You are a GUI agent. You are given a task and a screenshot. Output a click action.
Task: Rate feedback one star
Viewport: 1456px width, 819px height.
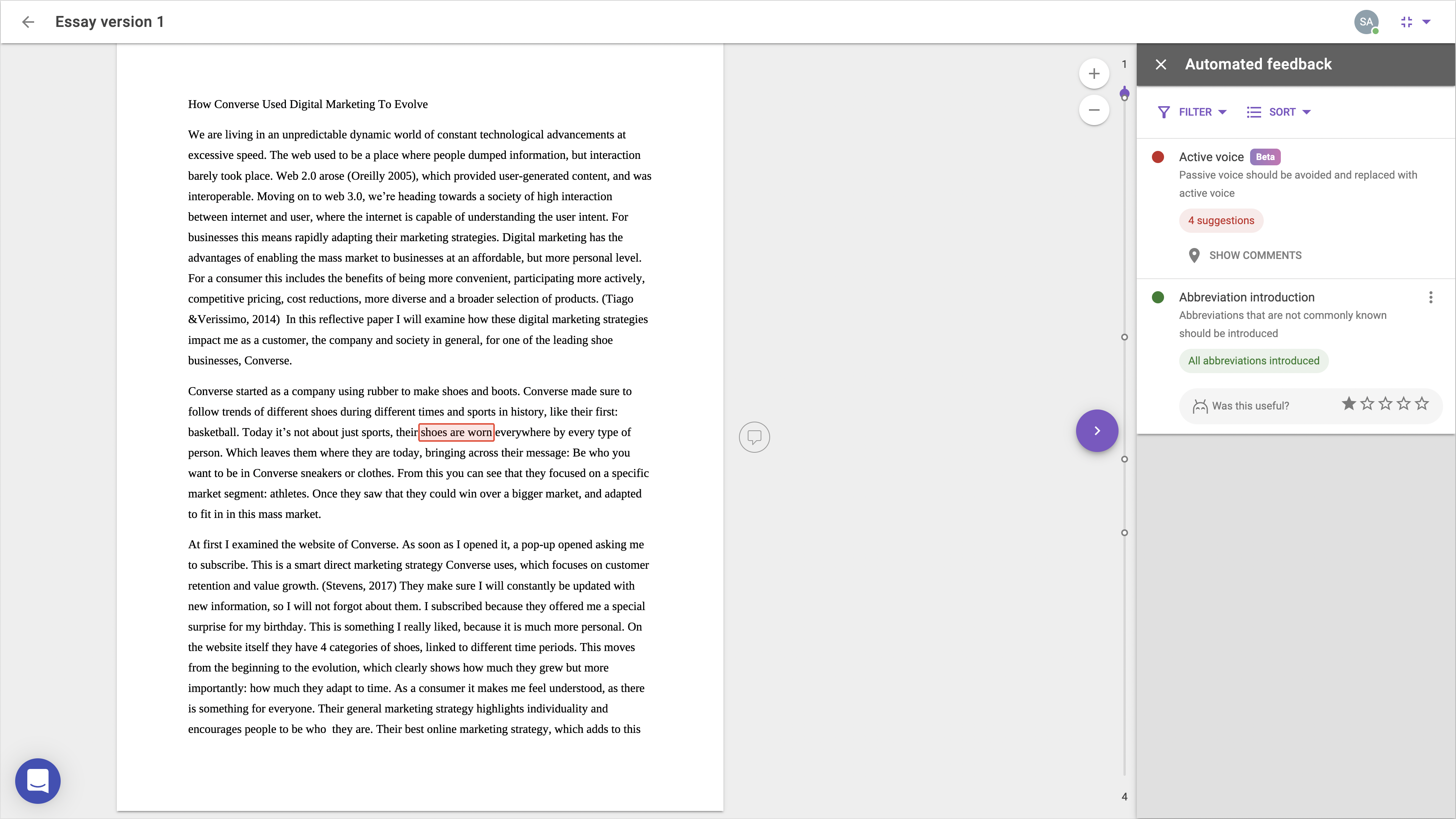pyautogui.click(x=1349, y=403)
